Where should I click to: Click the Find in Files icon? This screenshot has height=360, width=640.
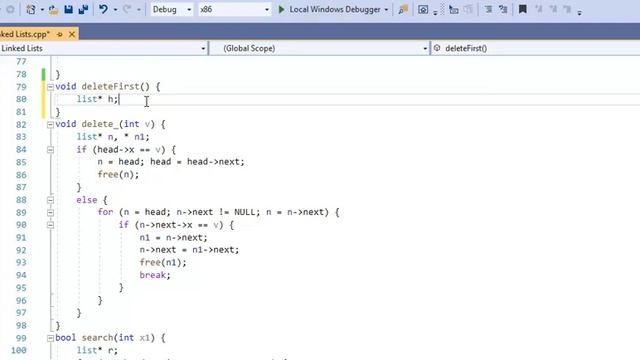(x=403, y=10)
